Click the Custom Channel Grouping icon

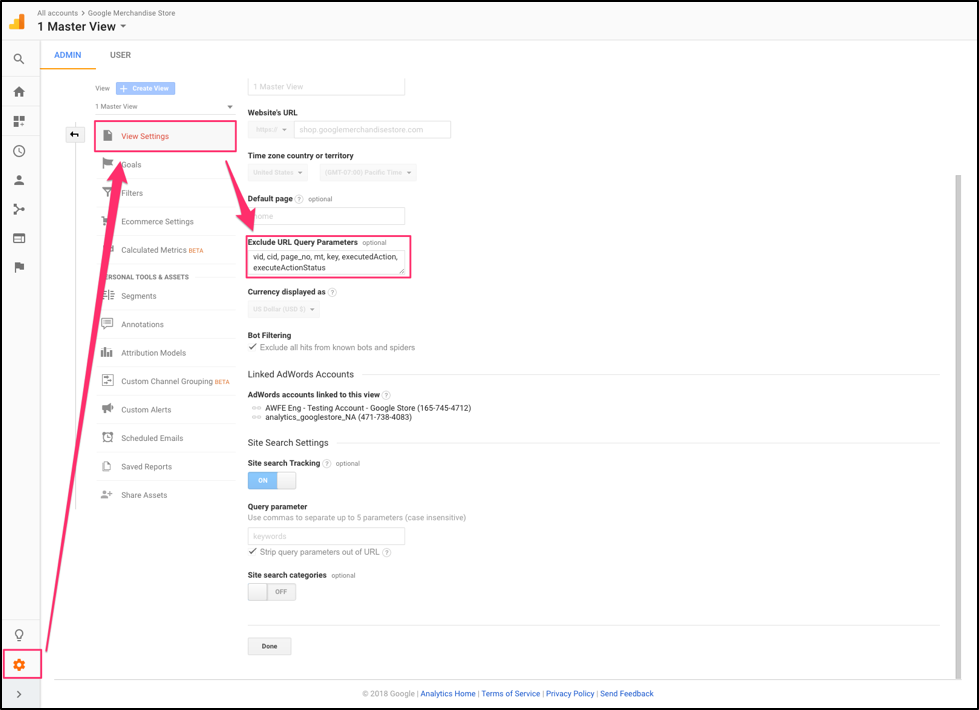[107, 380]
